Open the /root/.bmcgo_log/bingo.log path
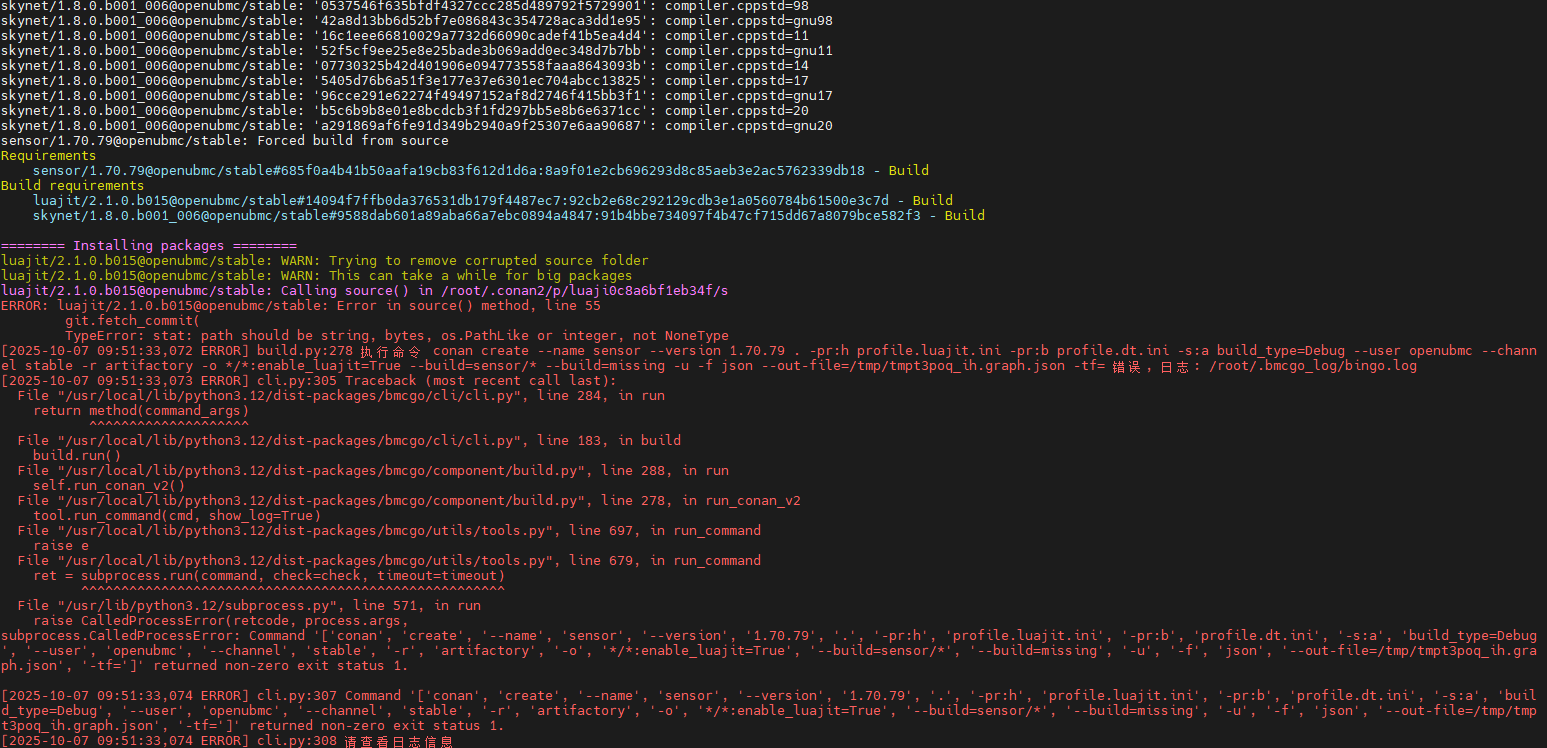This screenshot has width=1547, height=748. [1320, 366]
